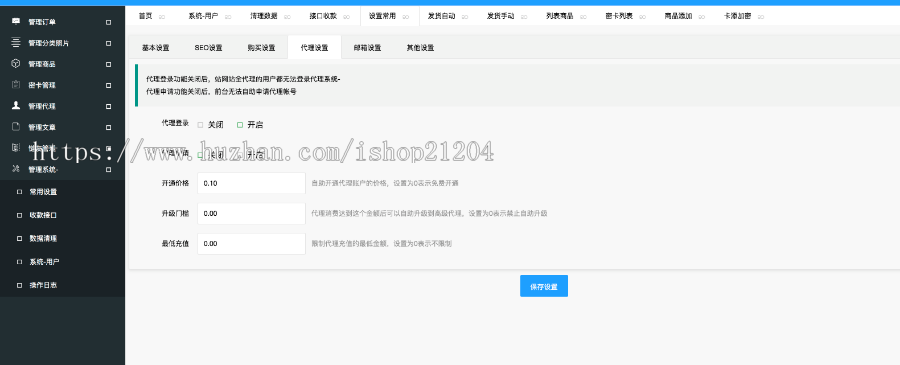
Task: Close the 首页 top tab via its icon
Action: (x=162, y=17)
